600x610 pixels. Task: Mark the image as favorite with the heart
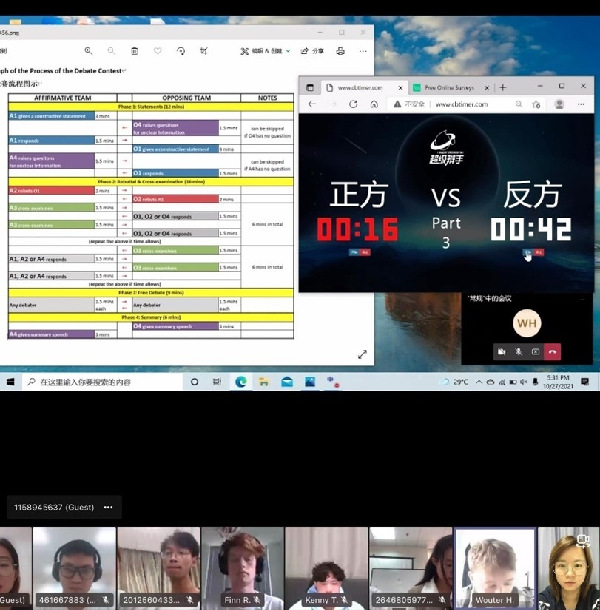pyautogui.click(x=157, y=50)
